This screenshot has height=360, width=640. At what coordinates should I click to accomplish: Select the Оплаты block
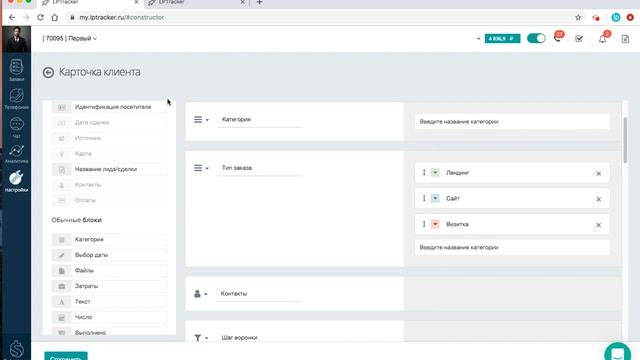(109, 200)
